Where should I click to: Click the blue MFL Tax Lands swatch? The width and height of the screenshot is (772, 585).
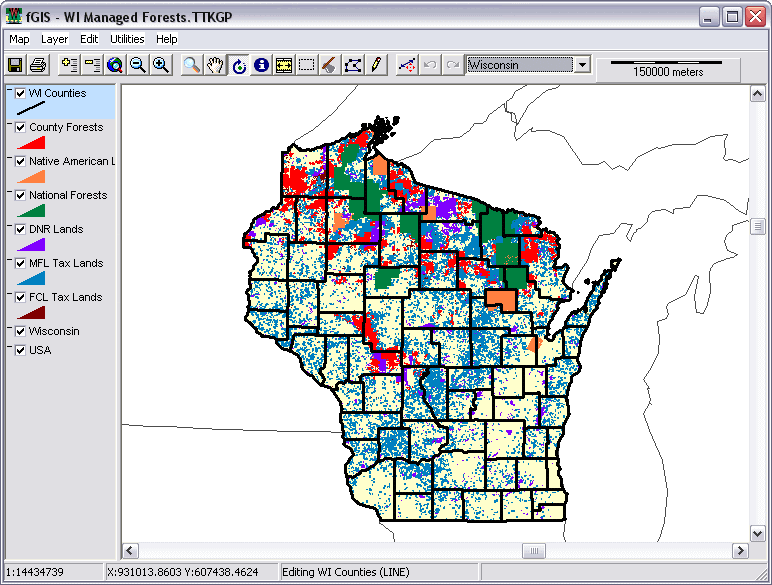31,279
